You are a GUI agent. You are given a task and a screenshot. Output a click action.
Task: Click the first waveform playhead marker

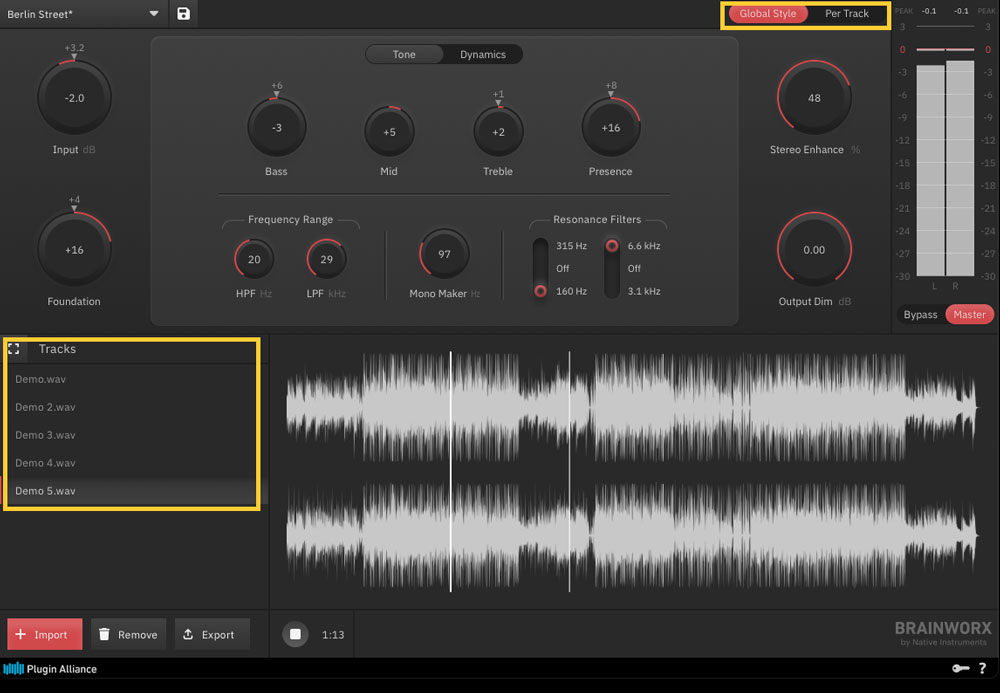tap(451, 472)
